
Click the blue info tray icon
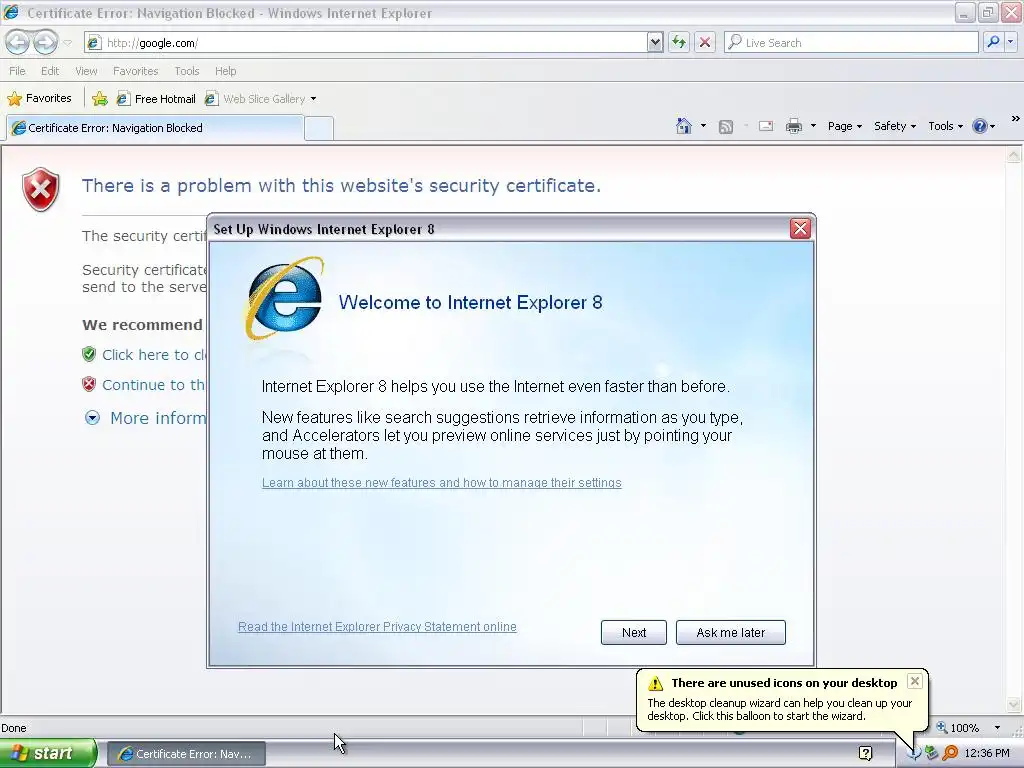click(914, 754)
